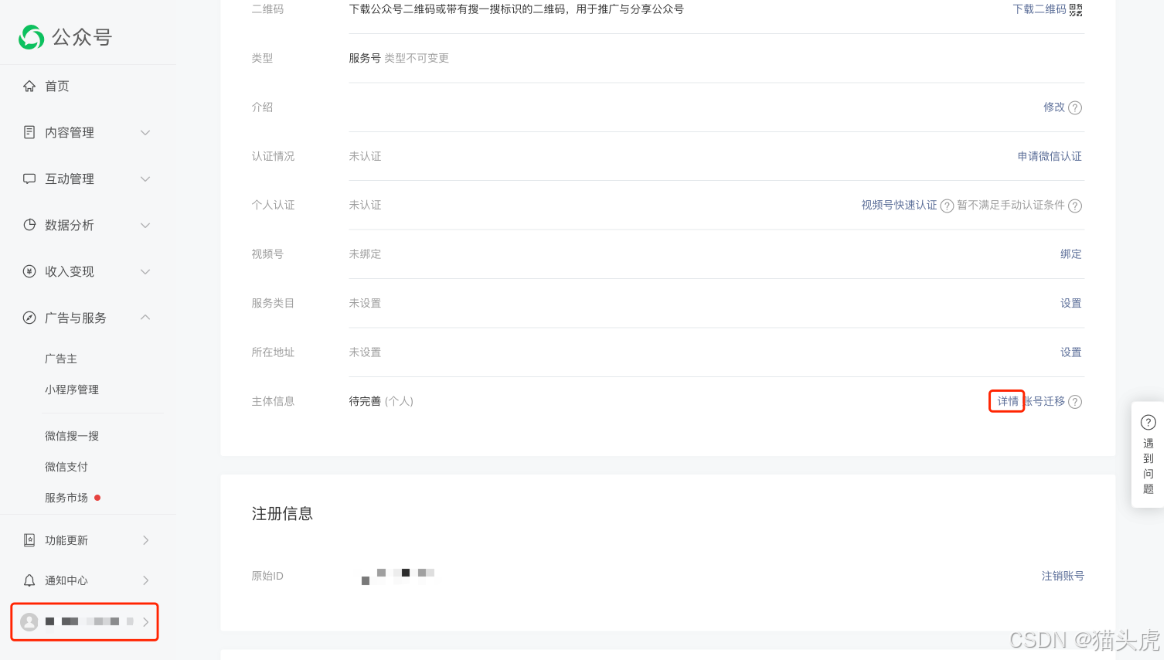Click the 暂不满足手动认证条件 text
The width and height of the screenshot is (1164, 660).
tap(1010, 206)
